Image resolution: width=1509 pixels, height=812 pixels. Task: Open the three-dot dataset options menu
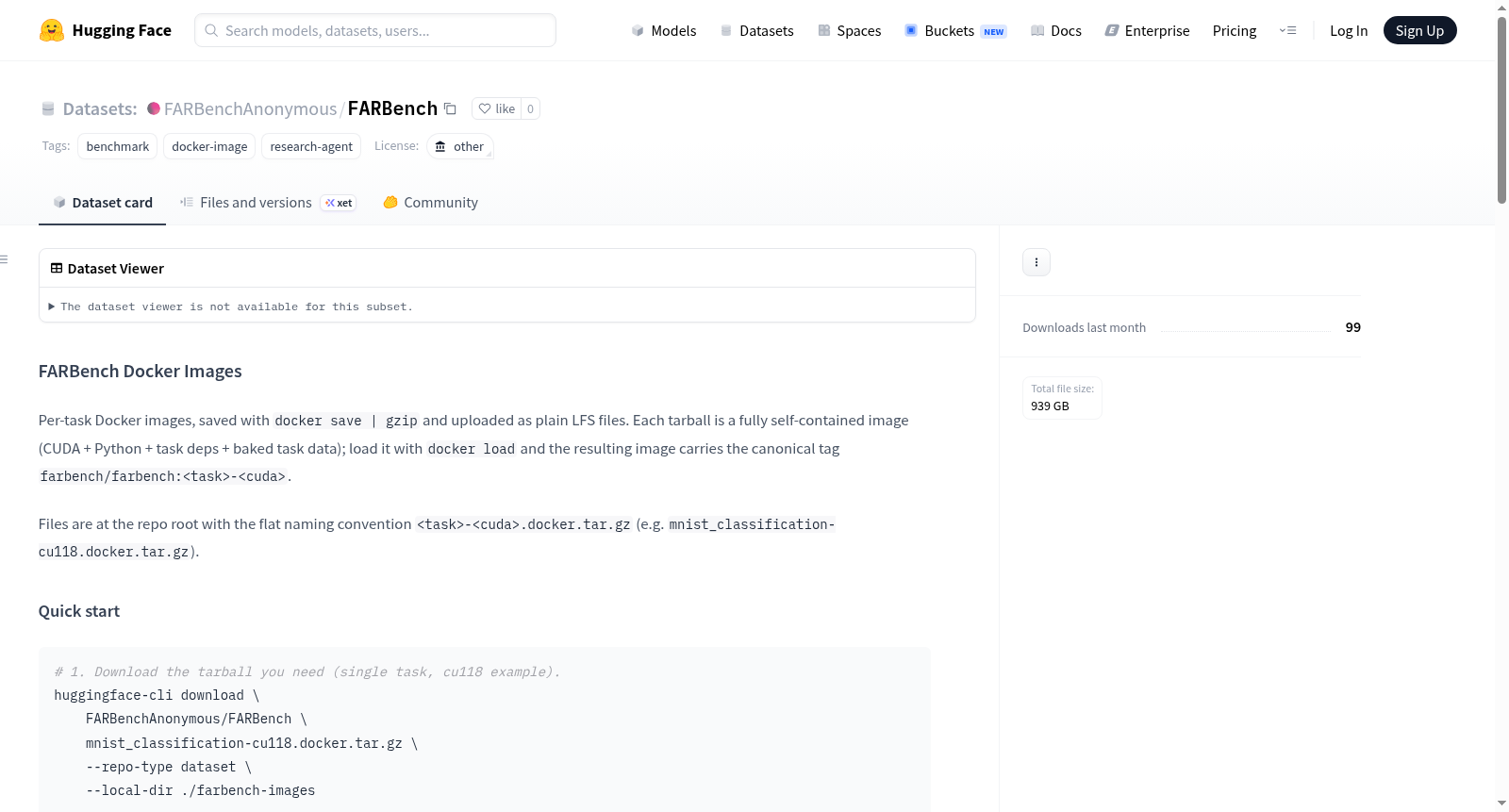[x=1036, y=262]
